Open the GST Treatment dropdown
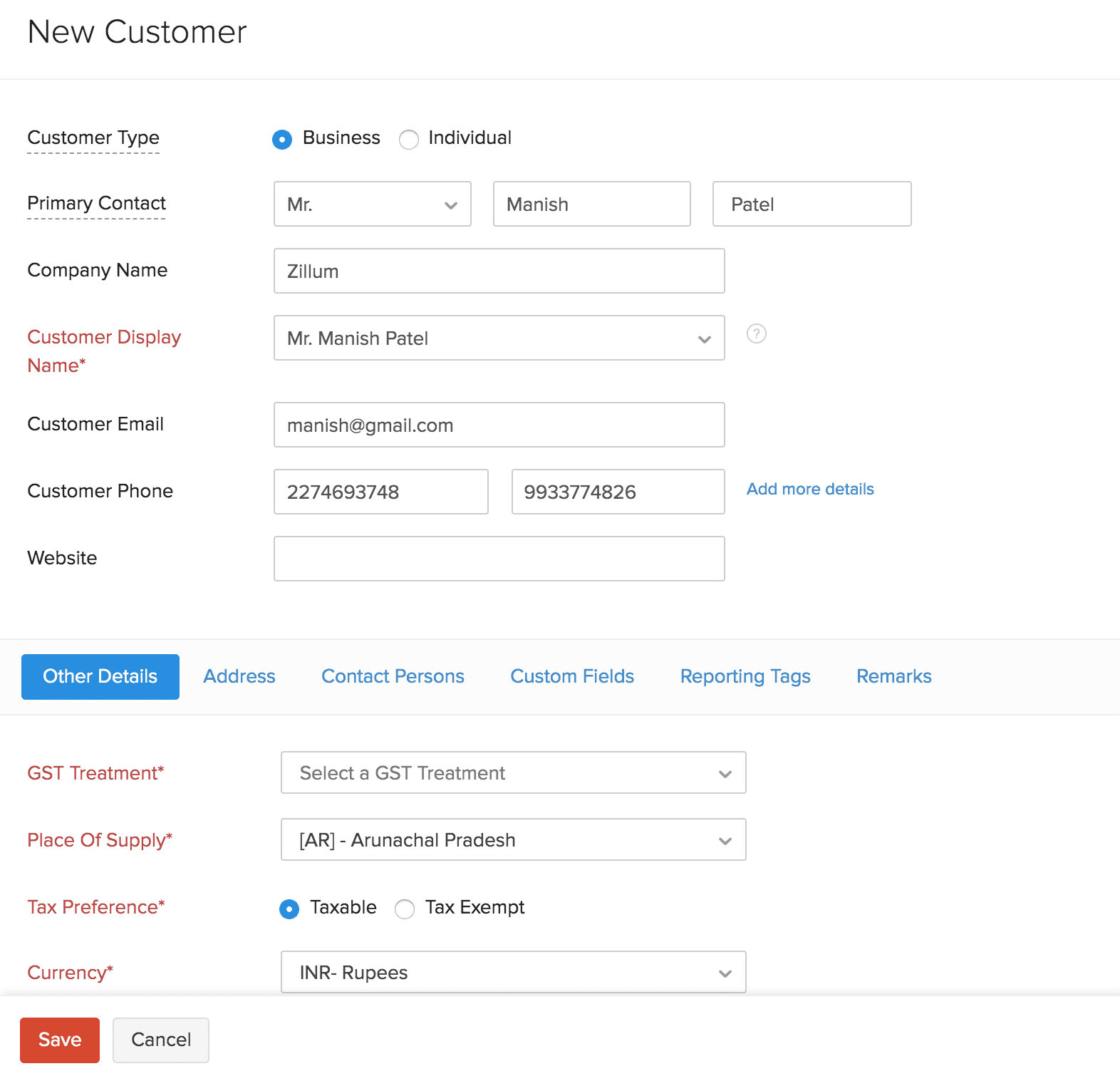 [513, 773]
